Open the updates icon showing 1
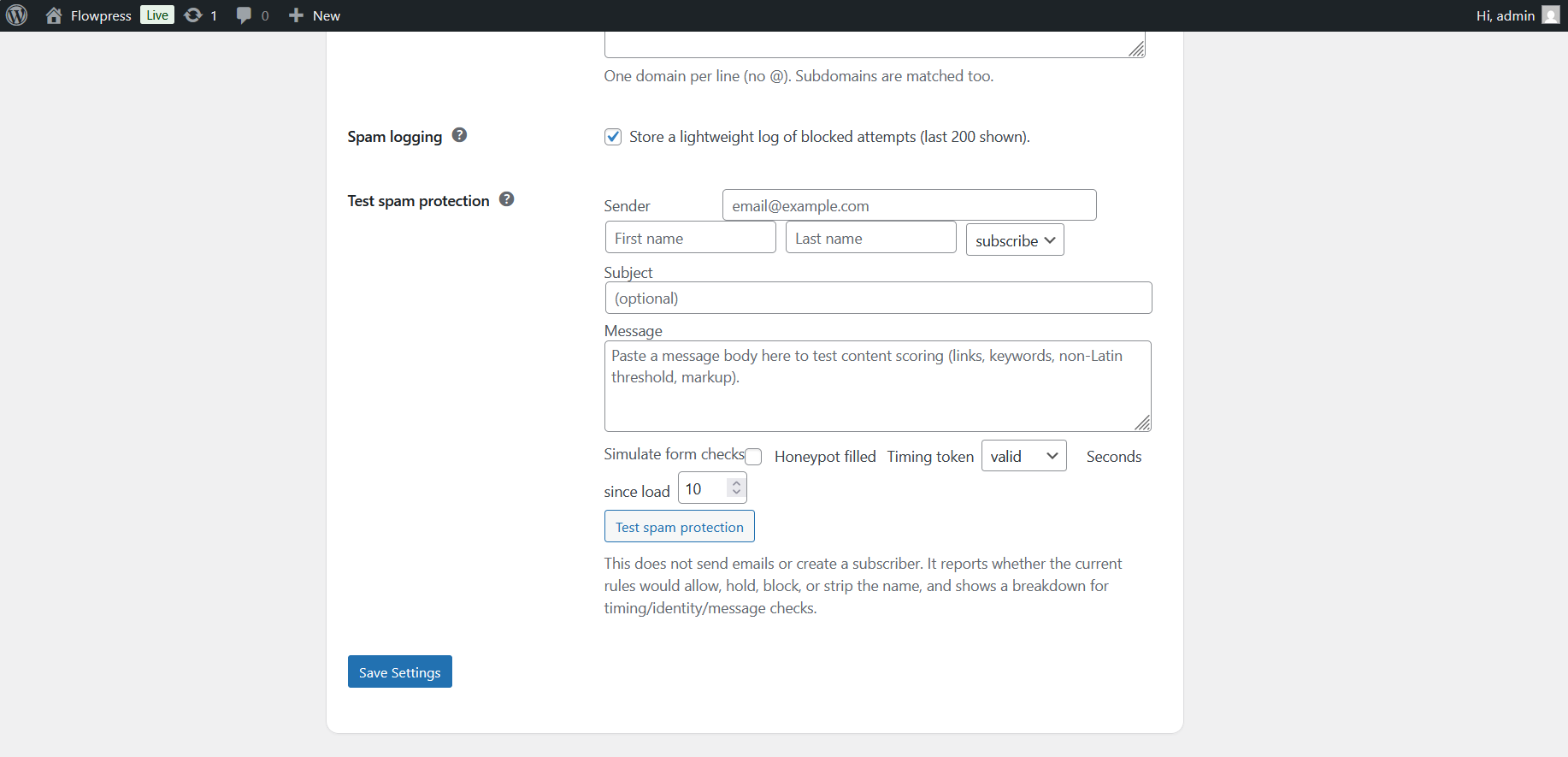This screenshot has width=1568, height=757. (193, 15)
